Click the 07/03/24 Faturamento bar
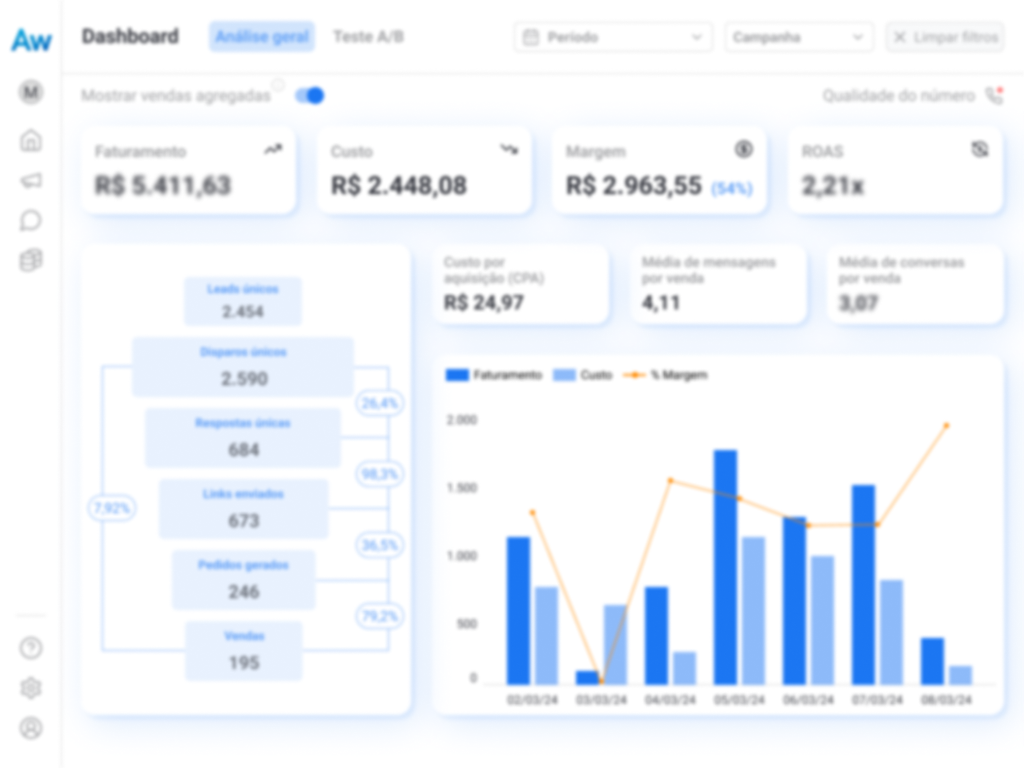Viewport: 1024px width, 768px height. click(863, 584)
